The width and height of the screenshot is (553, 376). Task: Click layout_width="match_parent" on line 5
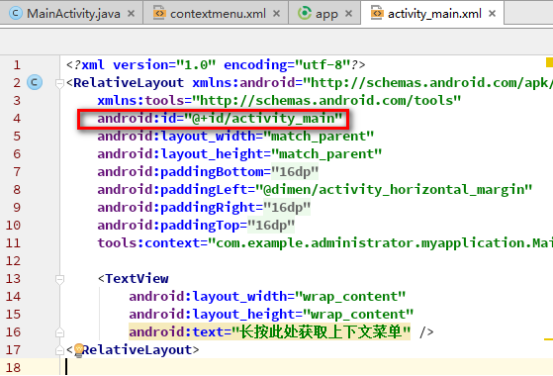pyautogui.click(x=267, y=137)
